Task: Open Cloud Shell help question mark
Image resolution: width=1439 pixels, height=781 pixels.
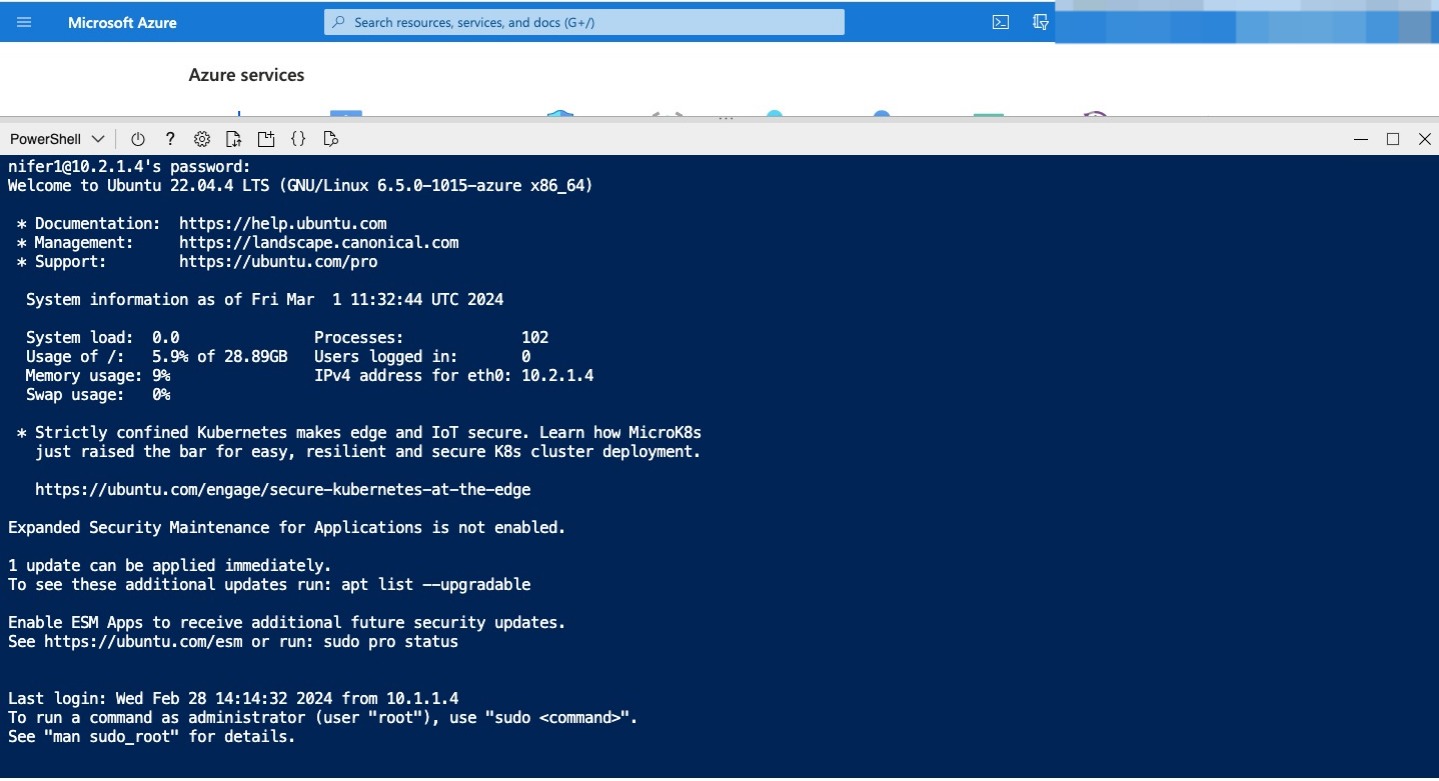Action: pos(170,139)
